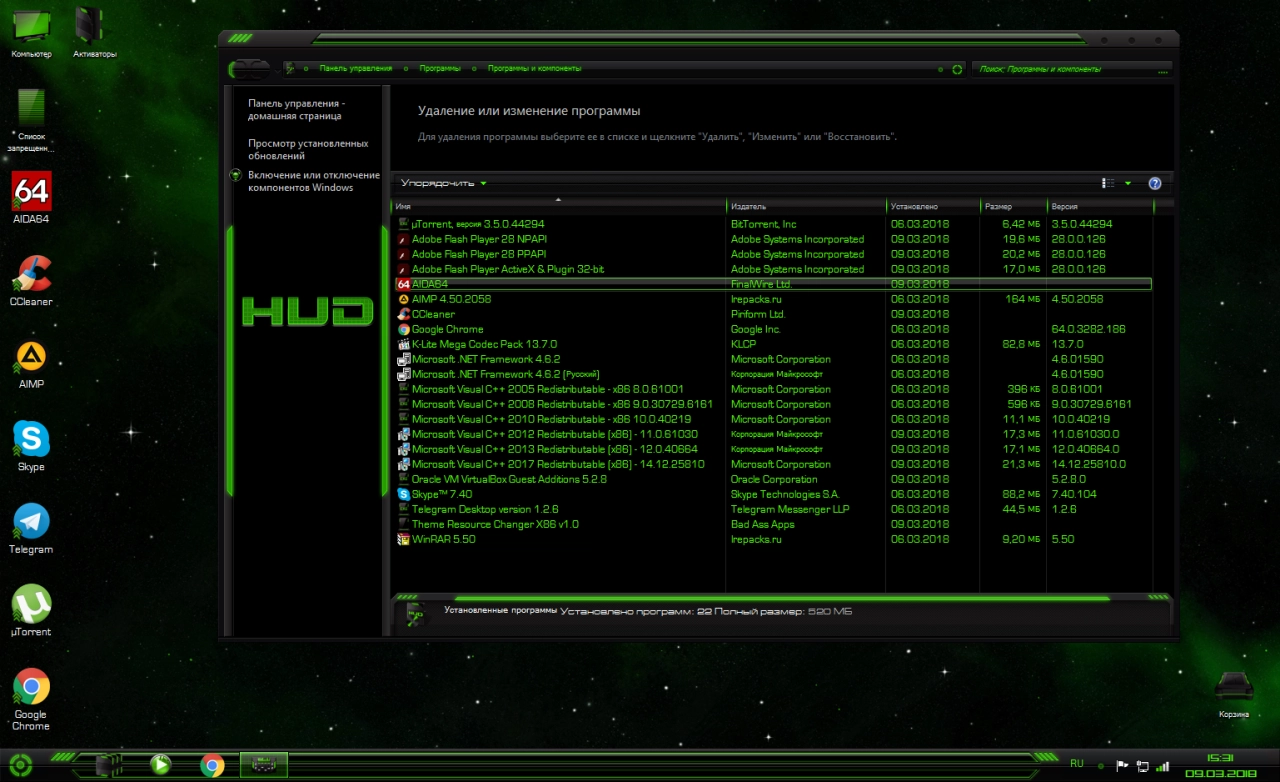Open the media player taskbar icon
This screenshot has width=1280, height=782.
tap(160, 766)
